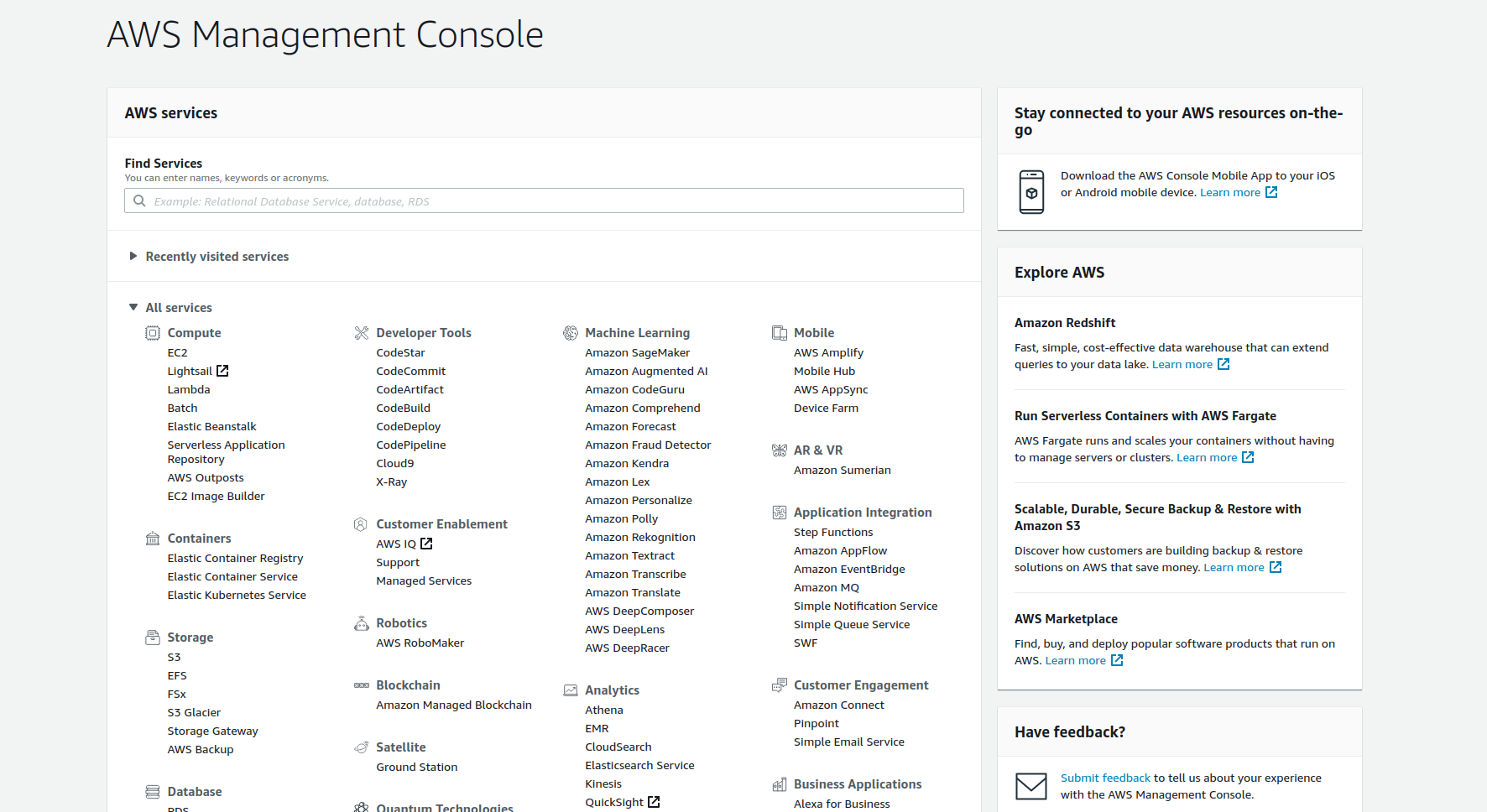The height and width of the screenshot is (812, 1487).
Task: Open Amazon Polly service
Action: [x=621, y=519]
